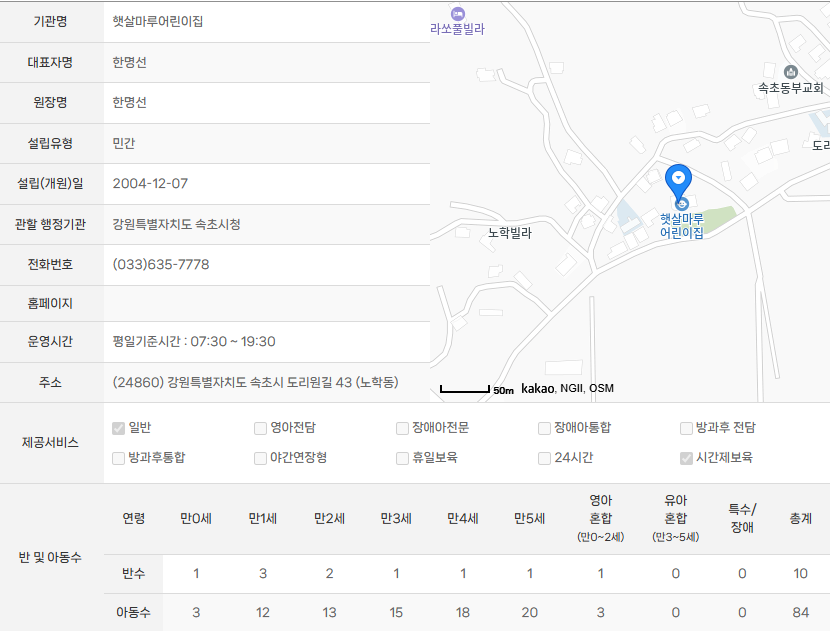Click the 속초동부교회 church icon on map
836x631 pixels.
pos(791,71)
